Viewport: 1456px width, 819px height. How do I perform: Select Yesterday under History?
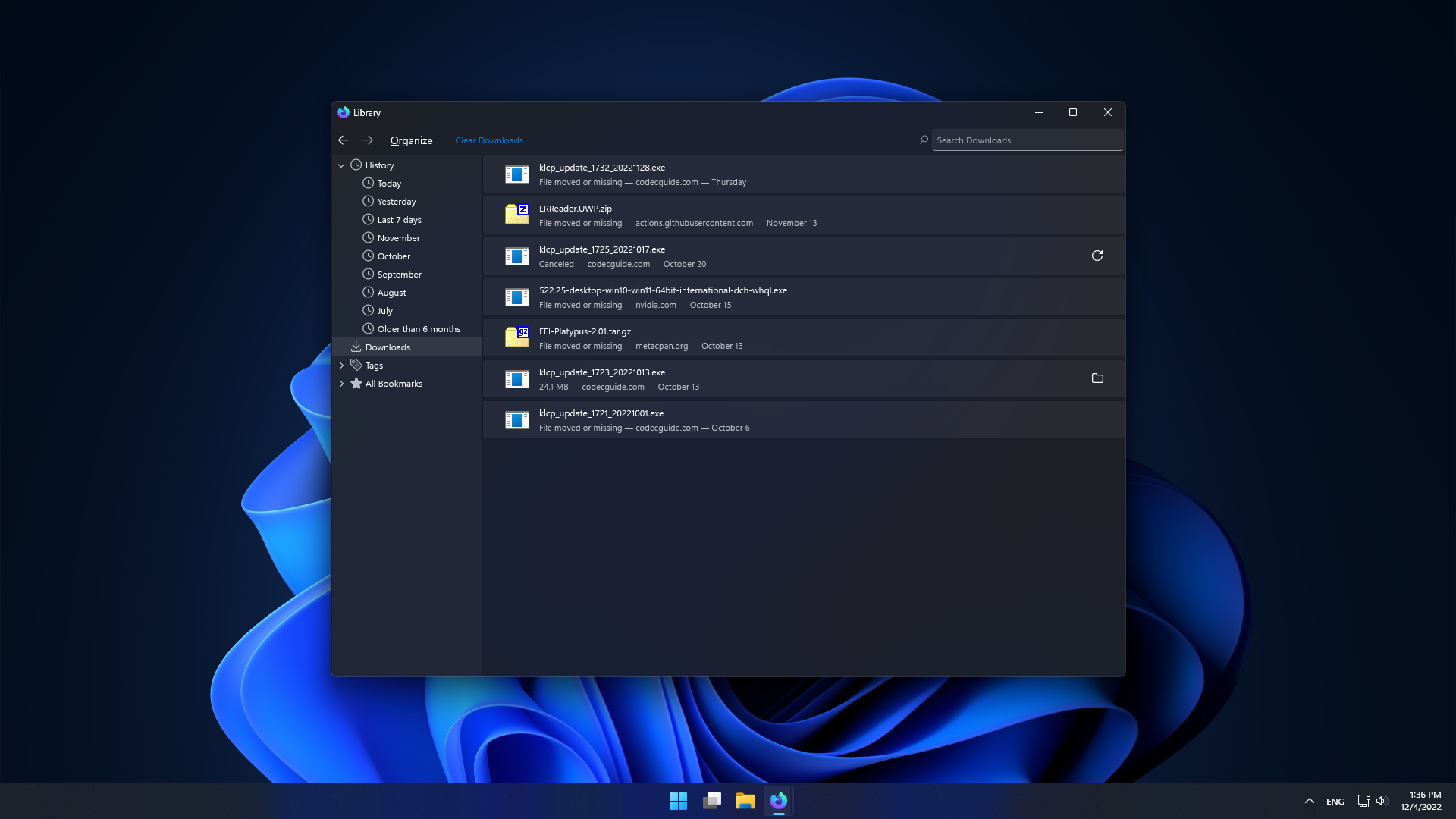pyautogui.click(x=407, y=202)
